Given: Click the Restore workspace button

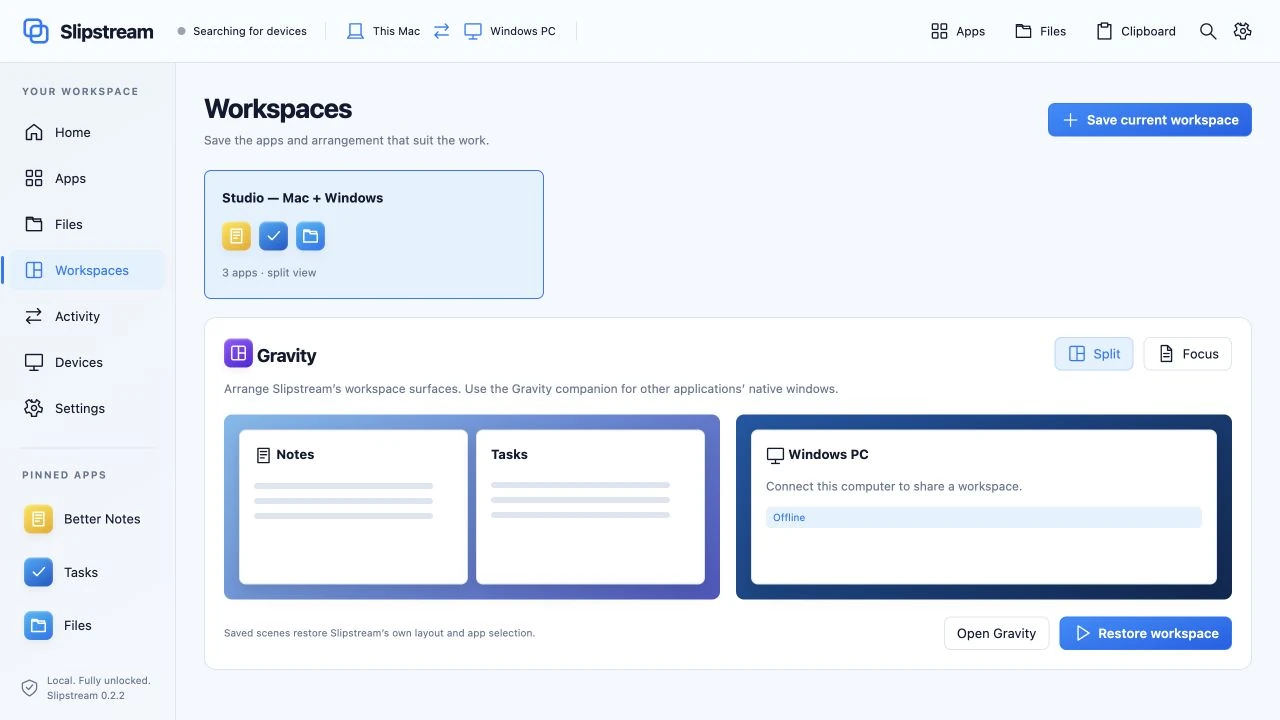Looking at the screenshot, I should coord(1146,633).
